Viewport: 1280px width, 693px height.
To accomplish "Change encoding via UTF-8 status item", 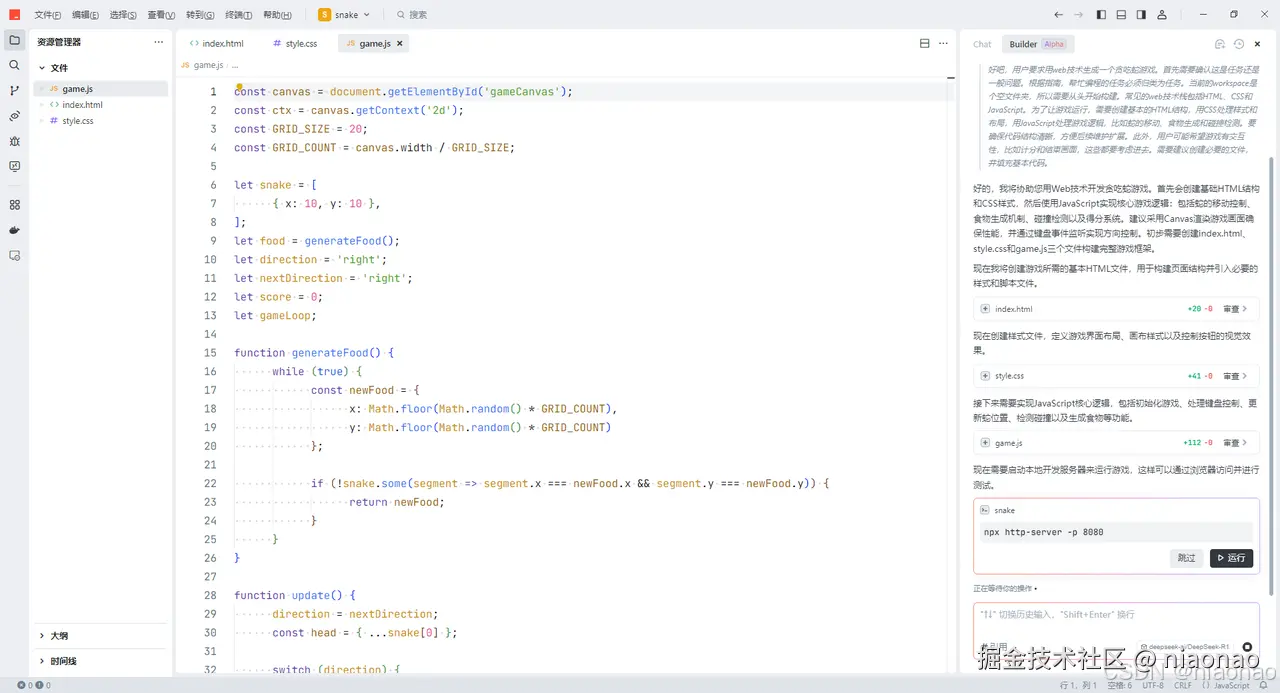I will (x=1153, y=685).
